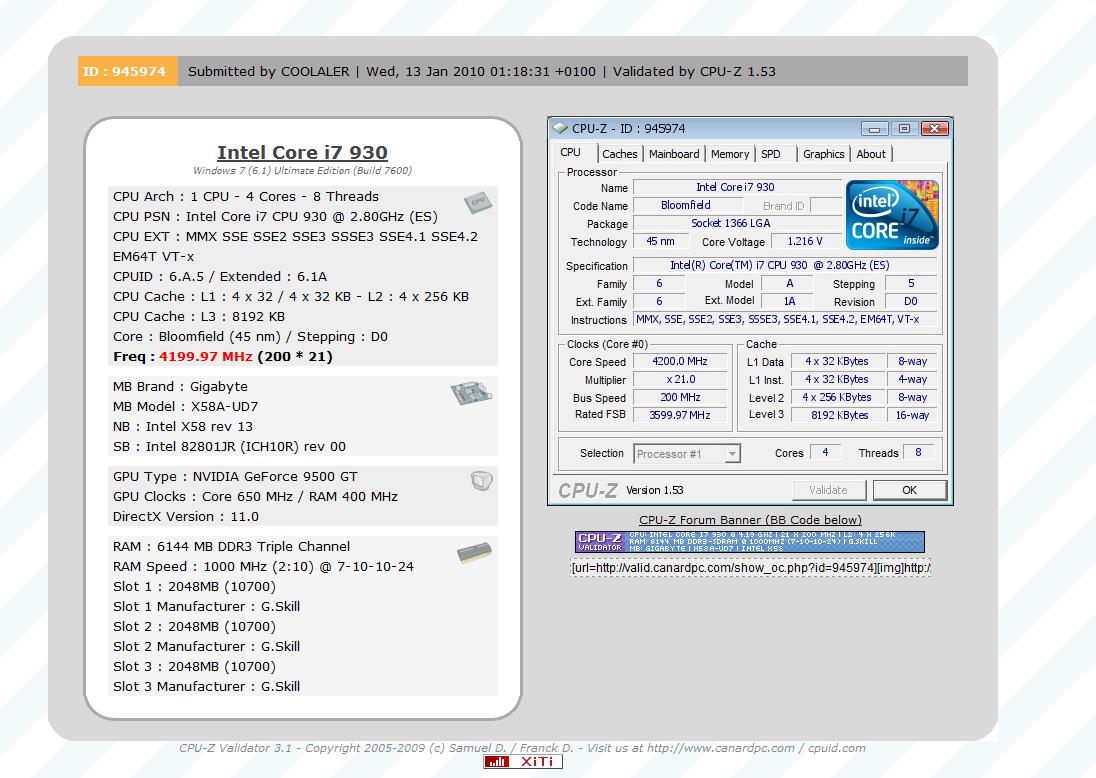The height and width of the screenshot is (778, 1096).
Task: Click the Specification field text
Action: click(784, 266)
